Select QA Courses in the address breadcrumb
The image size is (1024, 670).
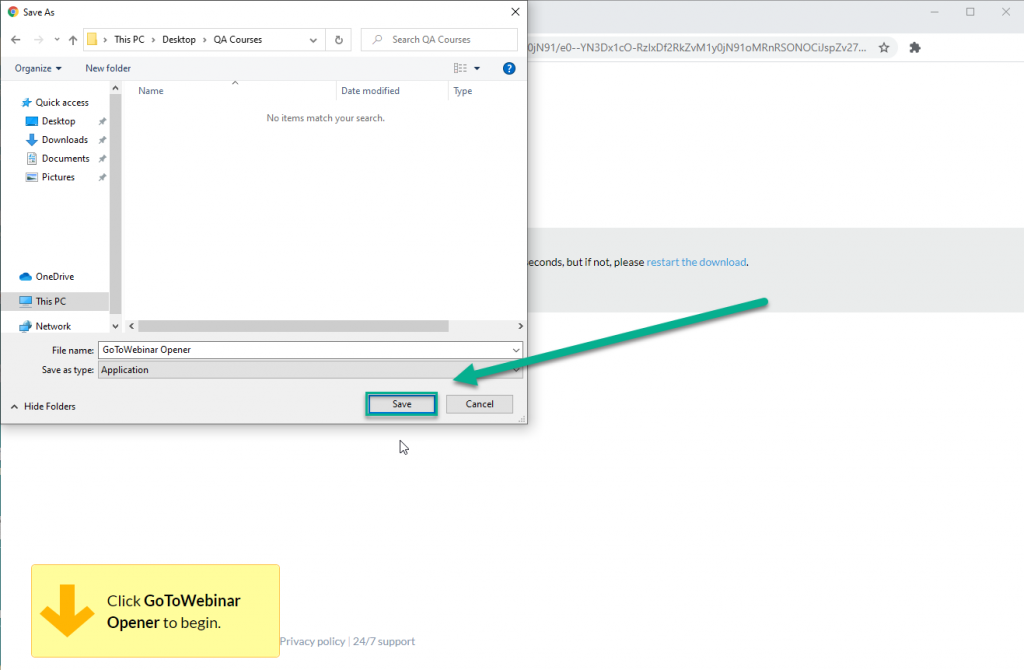click(x=238, y=40)
